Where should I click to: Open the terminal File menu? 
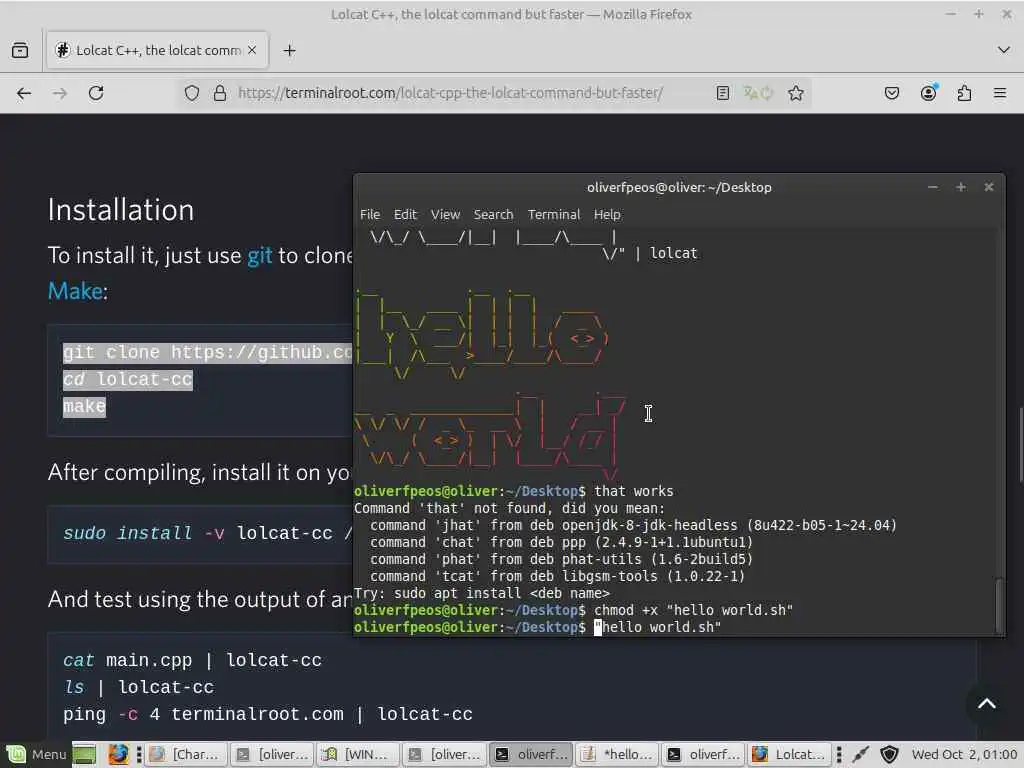(x=370, y=214)
